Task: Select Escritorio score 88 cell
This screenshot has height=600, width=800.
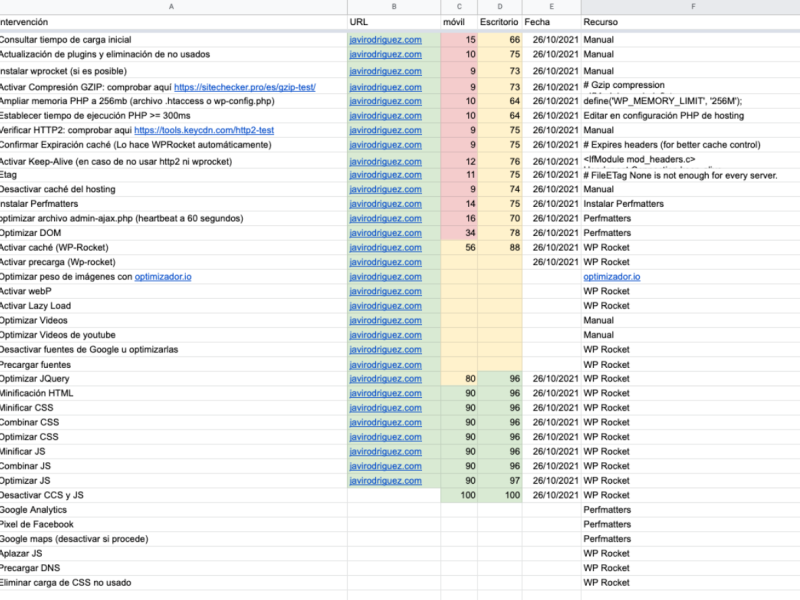Action: pyautogui.click(x=499, y=247)
